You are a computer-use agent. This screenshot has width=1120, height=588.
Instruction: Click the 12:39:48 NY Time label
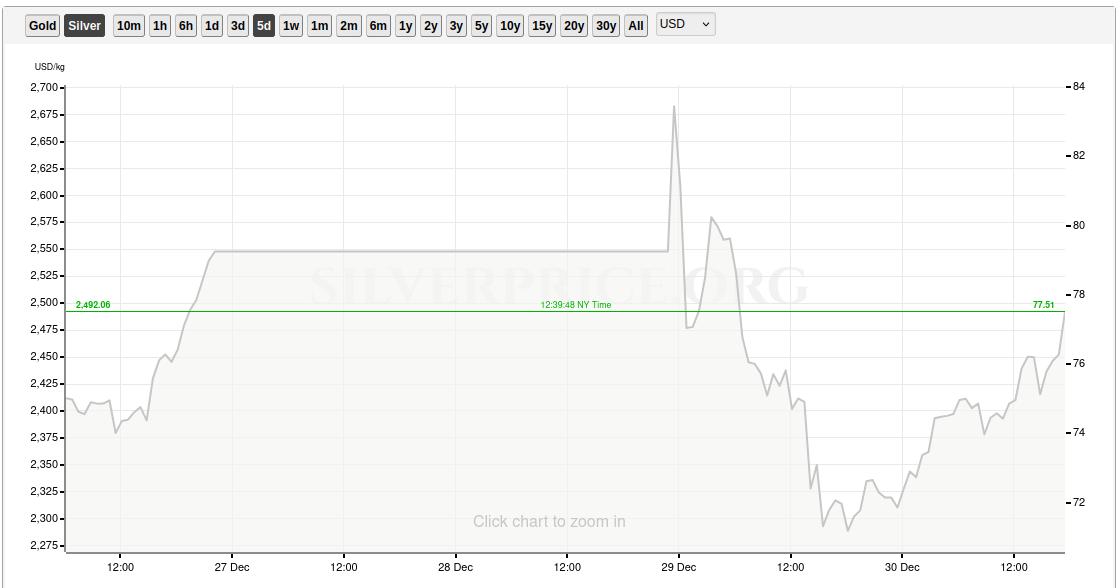576,305
